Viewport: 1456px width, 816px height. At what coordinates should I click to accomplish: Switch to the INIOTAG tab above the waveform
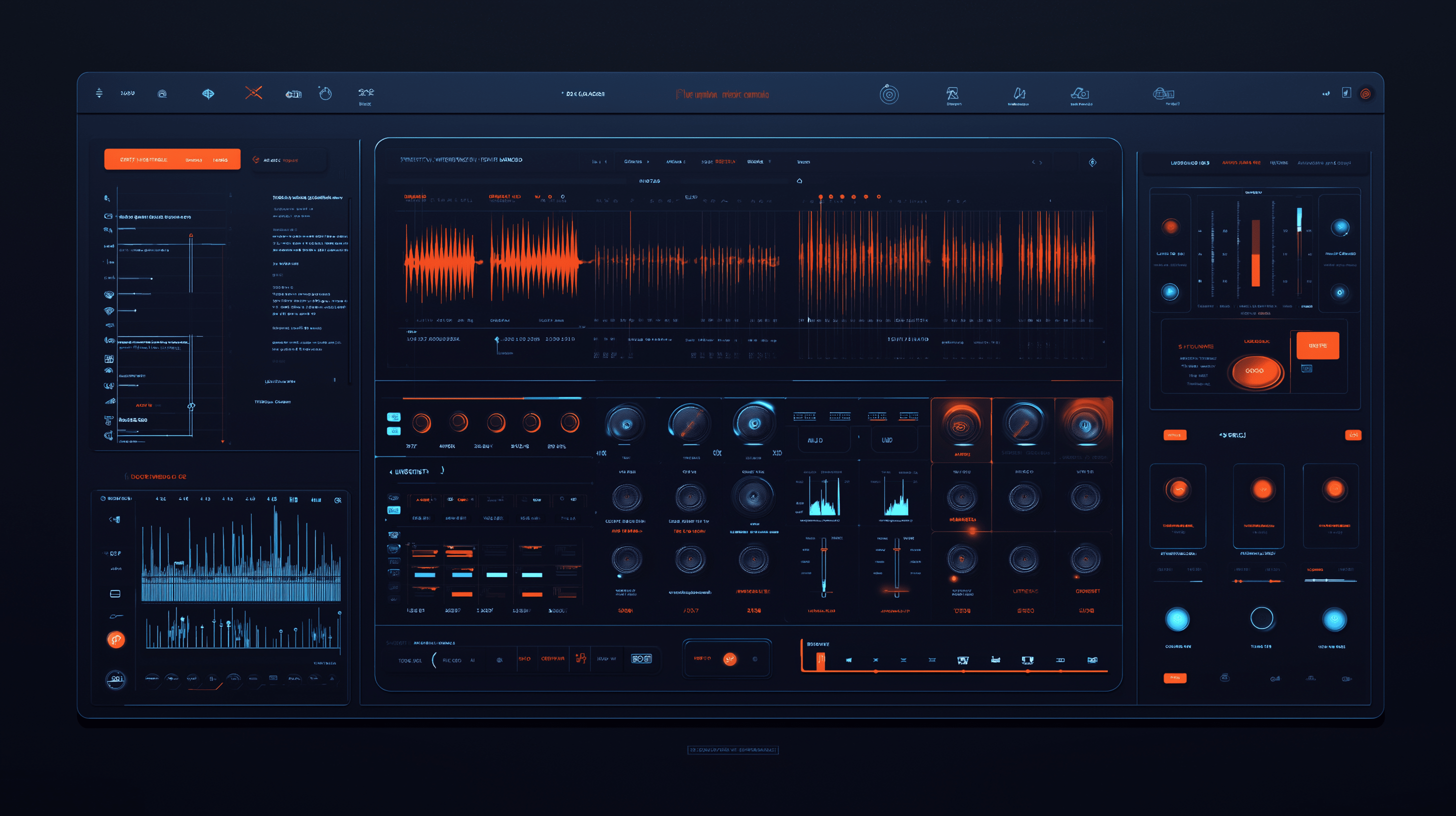[x=649, y=181]
